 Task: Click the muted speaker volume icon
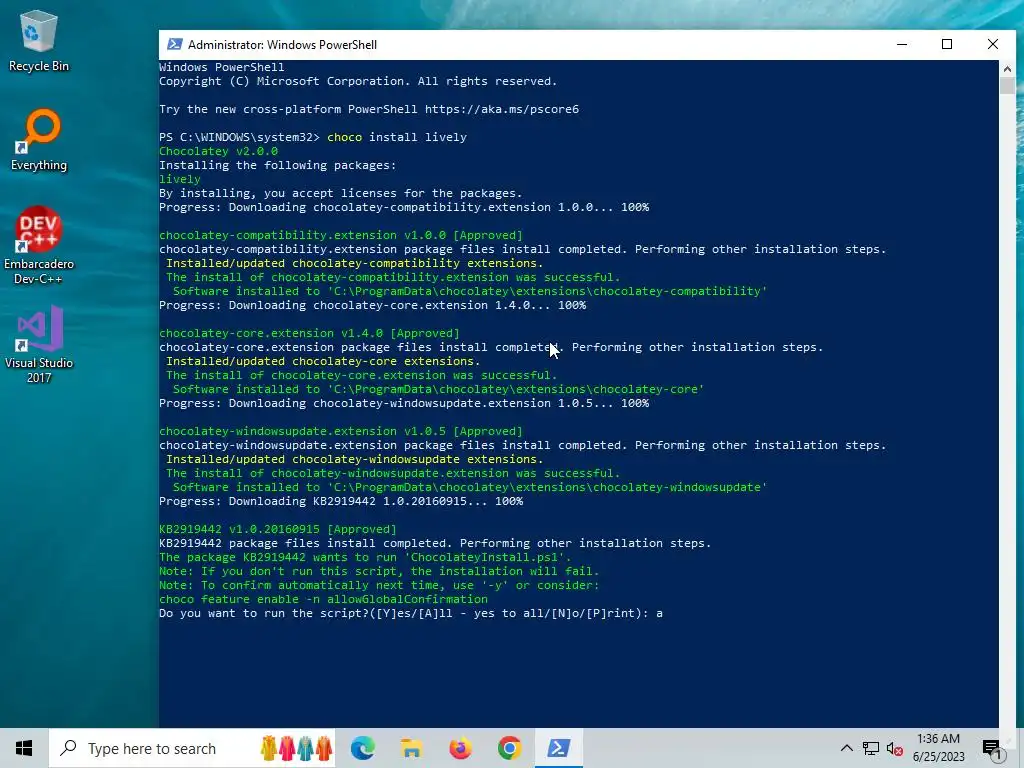pos(895,748)
